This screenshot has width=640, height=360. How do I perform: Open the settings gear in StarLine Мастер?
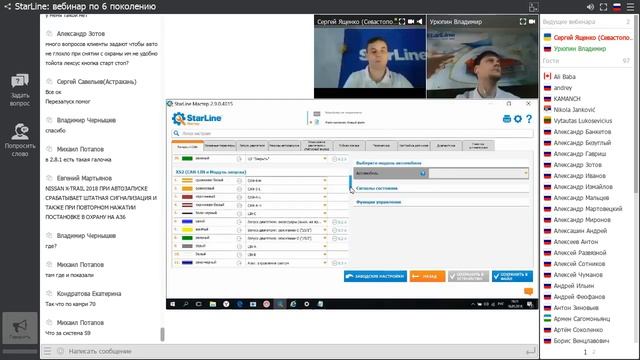coord(518,119)
